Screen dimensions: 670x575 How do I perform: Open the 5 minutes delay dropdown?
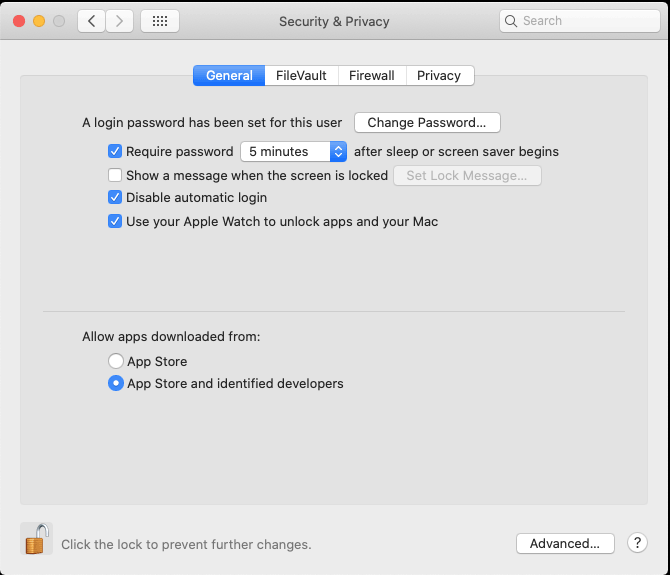293,152
